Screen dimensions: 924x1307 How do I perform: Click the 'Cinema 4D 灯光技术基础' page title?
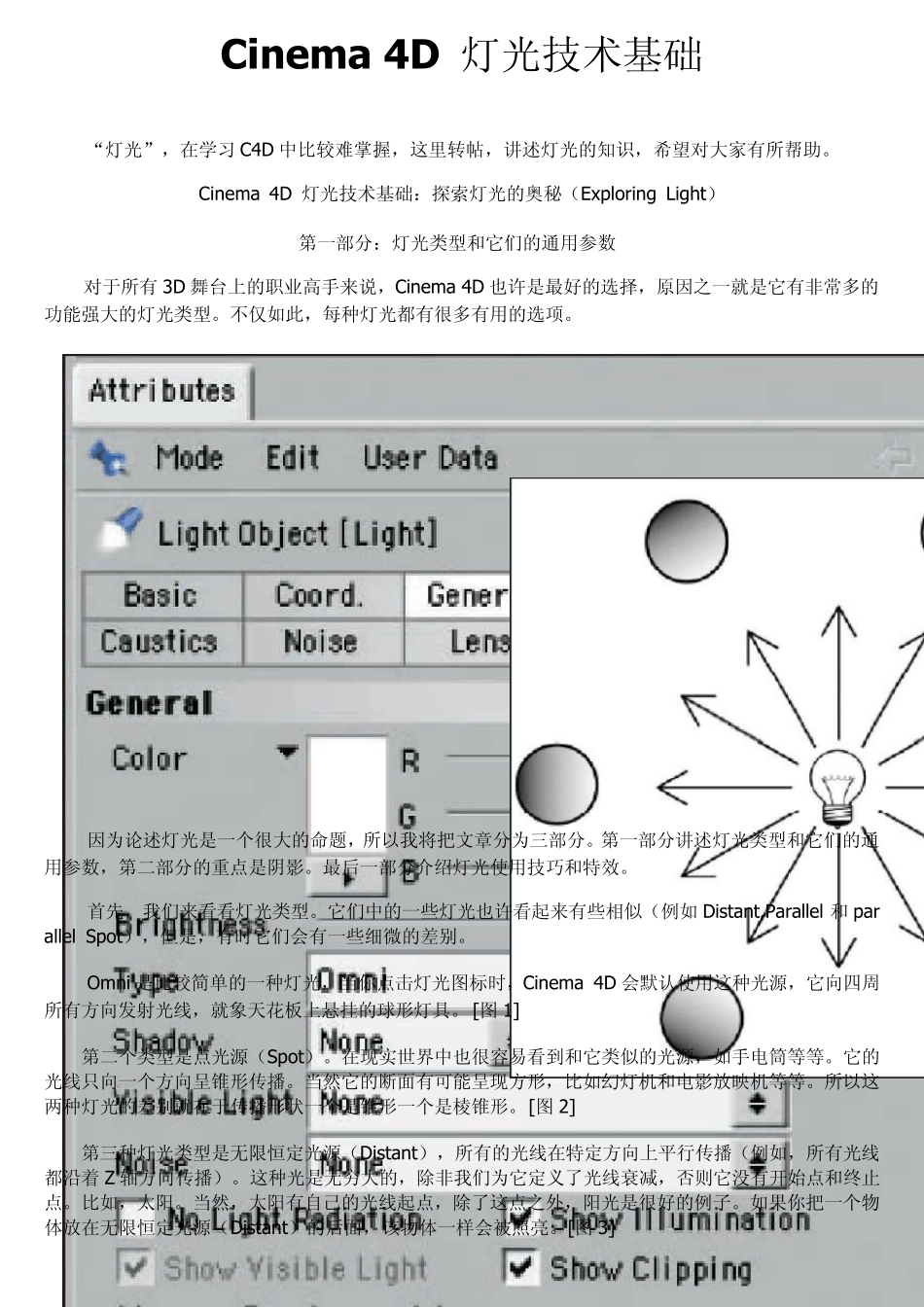coord(462,54)
